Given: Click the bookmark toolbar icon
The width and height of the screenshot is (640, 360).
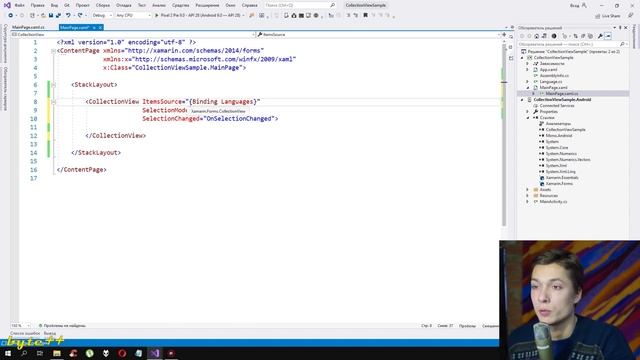Looking at the screenshot, I should (365, 15).
